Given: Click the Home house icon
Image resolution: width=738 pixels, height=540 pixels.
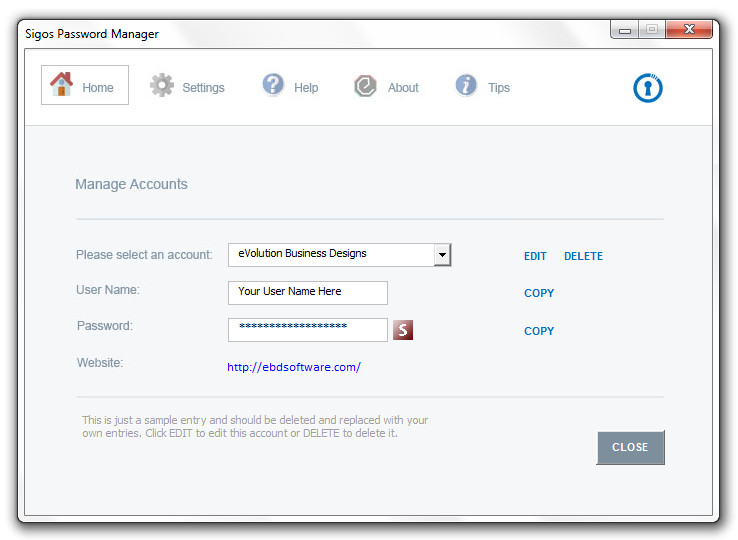Looking at the screenshot, I should click(x=62, y=84).
